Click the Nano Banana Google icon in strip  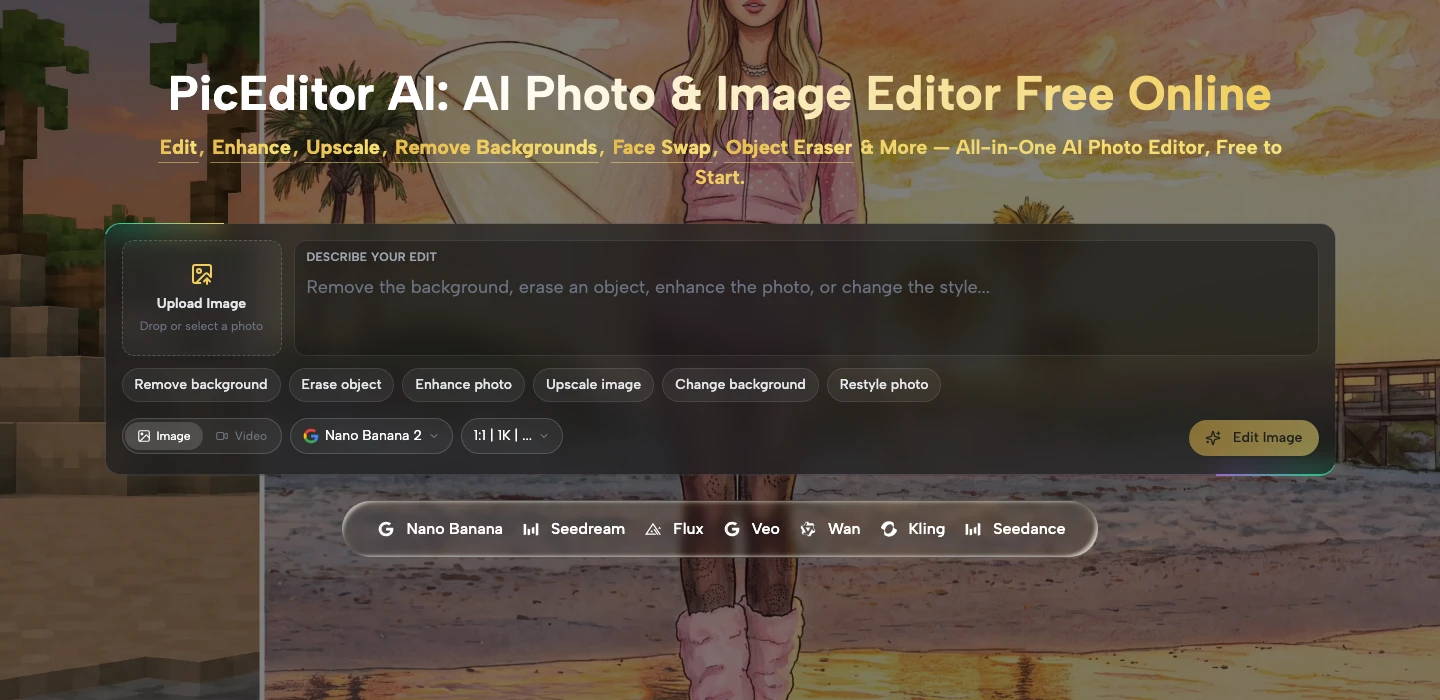click(x=386, y=529)
